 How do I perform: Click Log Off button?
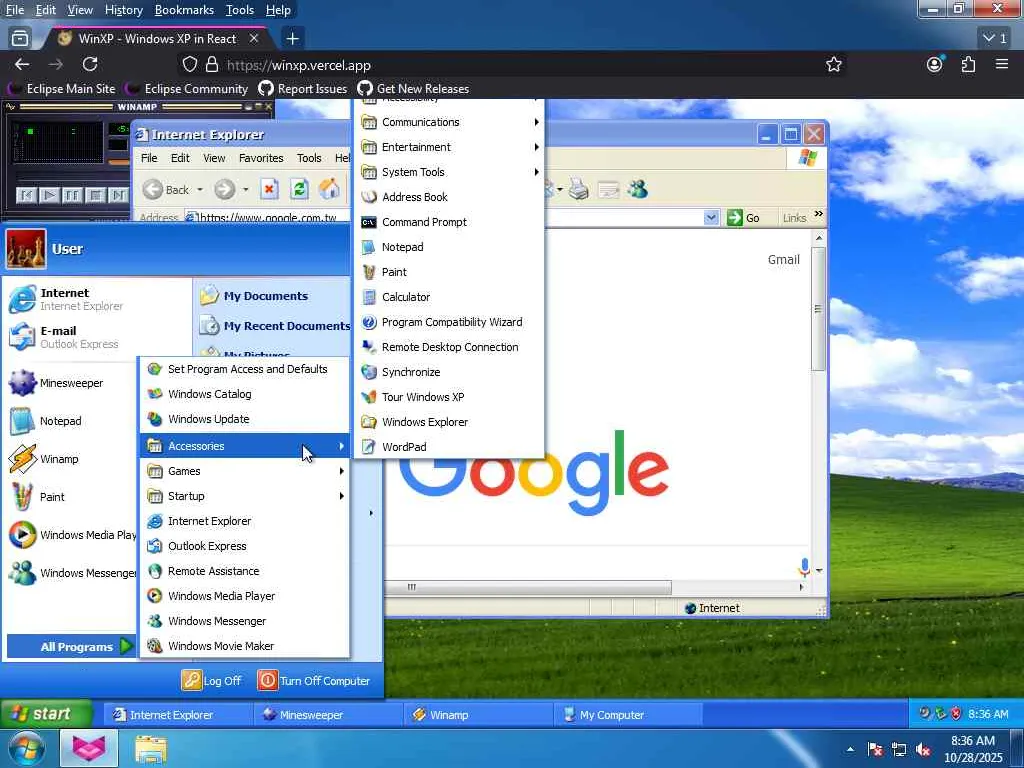click(212, 680)
